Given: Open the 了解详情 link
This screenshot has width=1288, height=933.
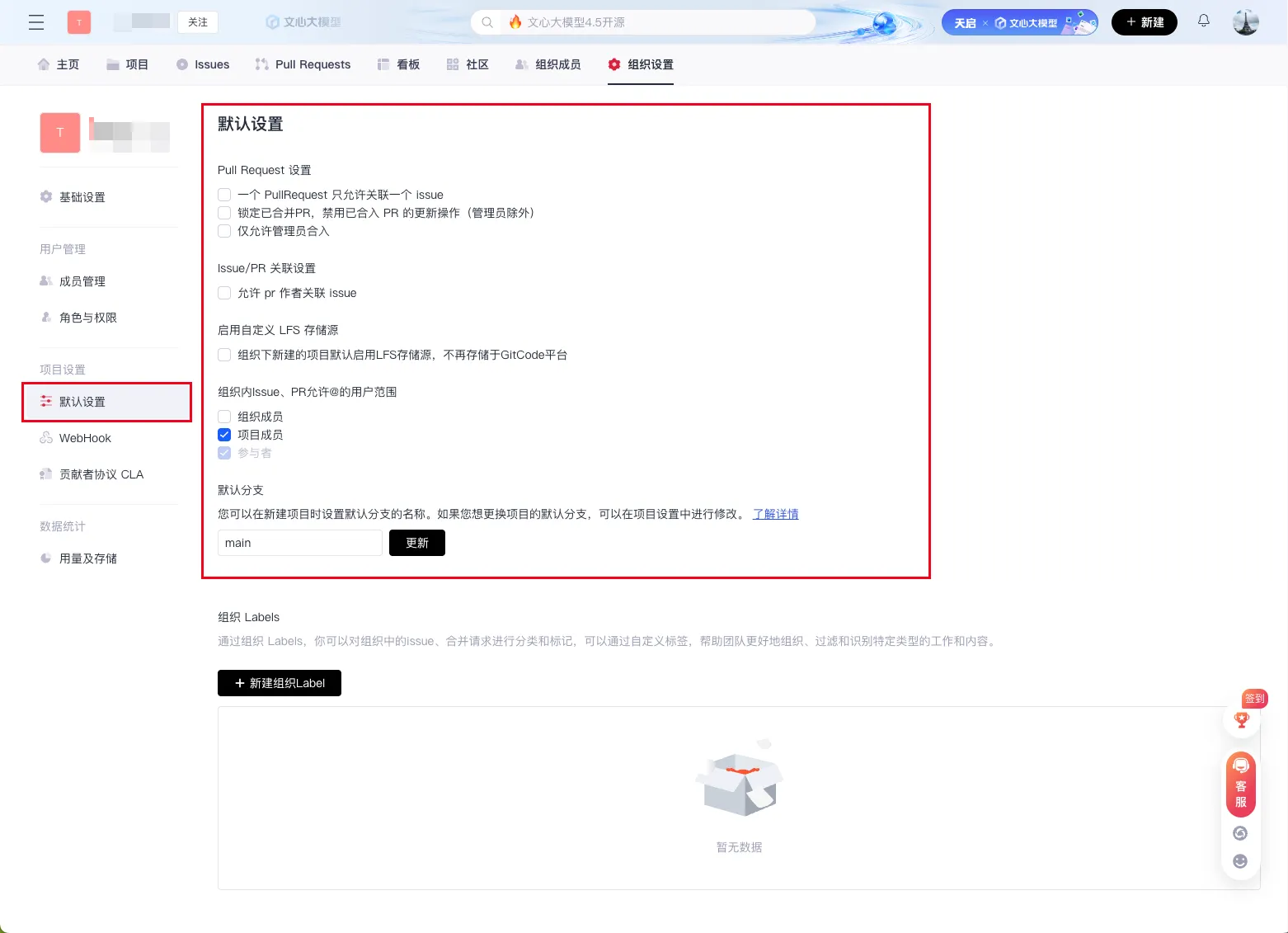Looking at the screenshot, I should click(775, 514).
